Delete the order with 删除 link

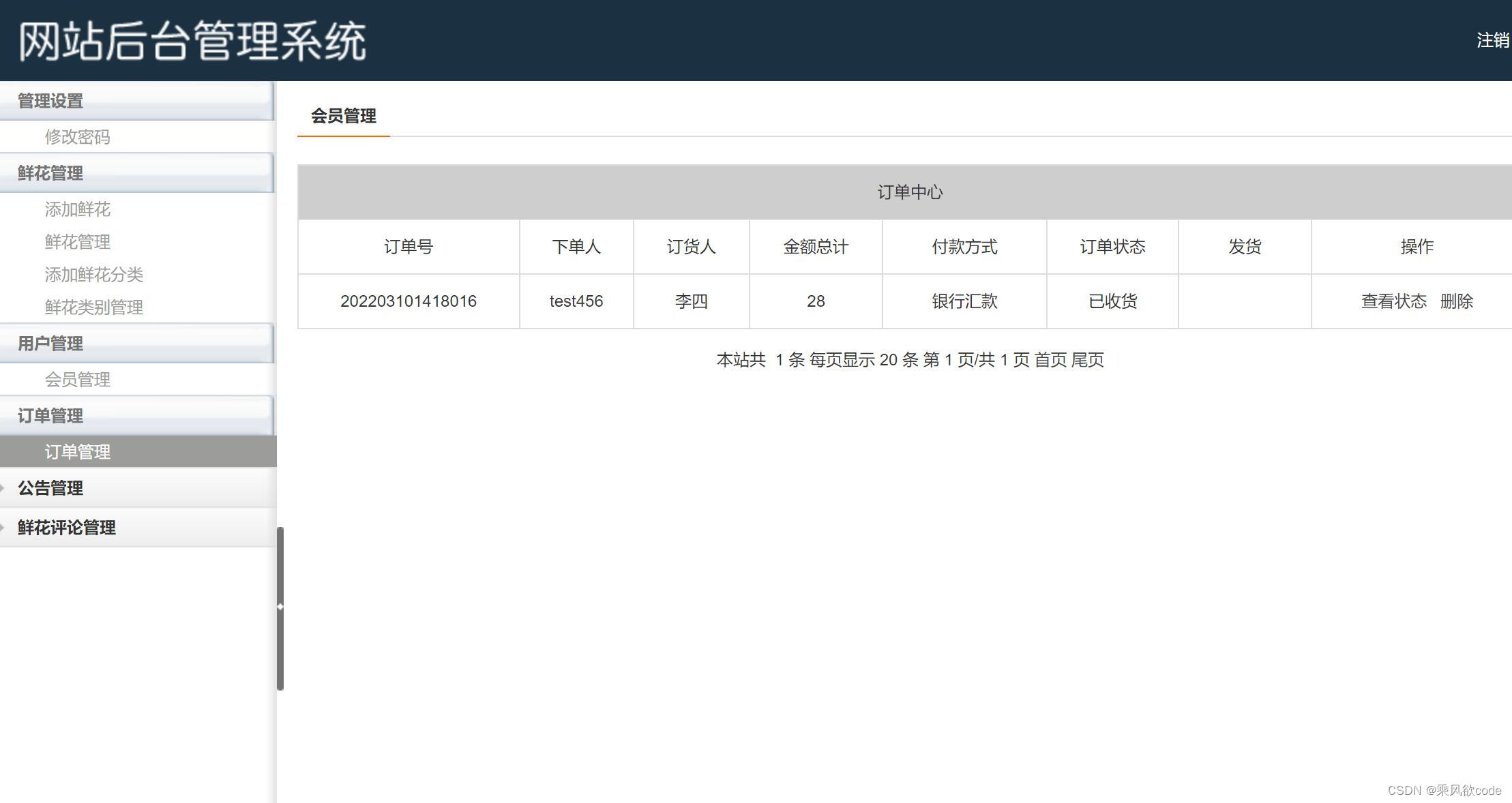coord(1456,301)
